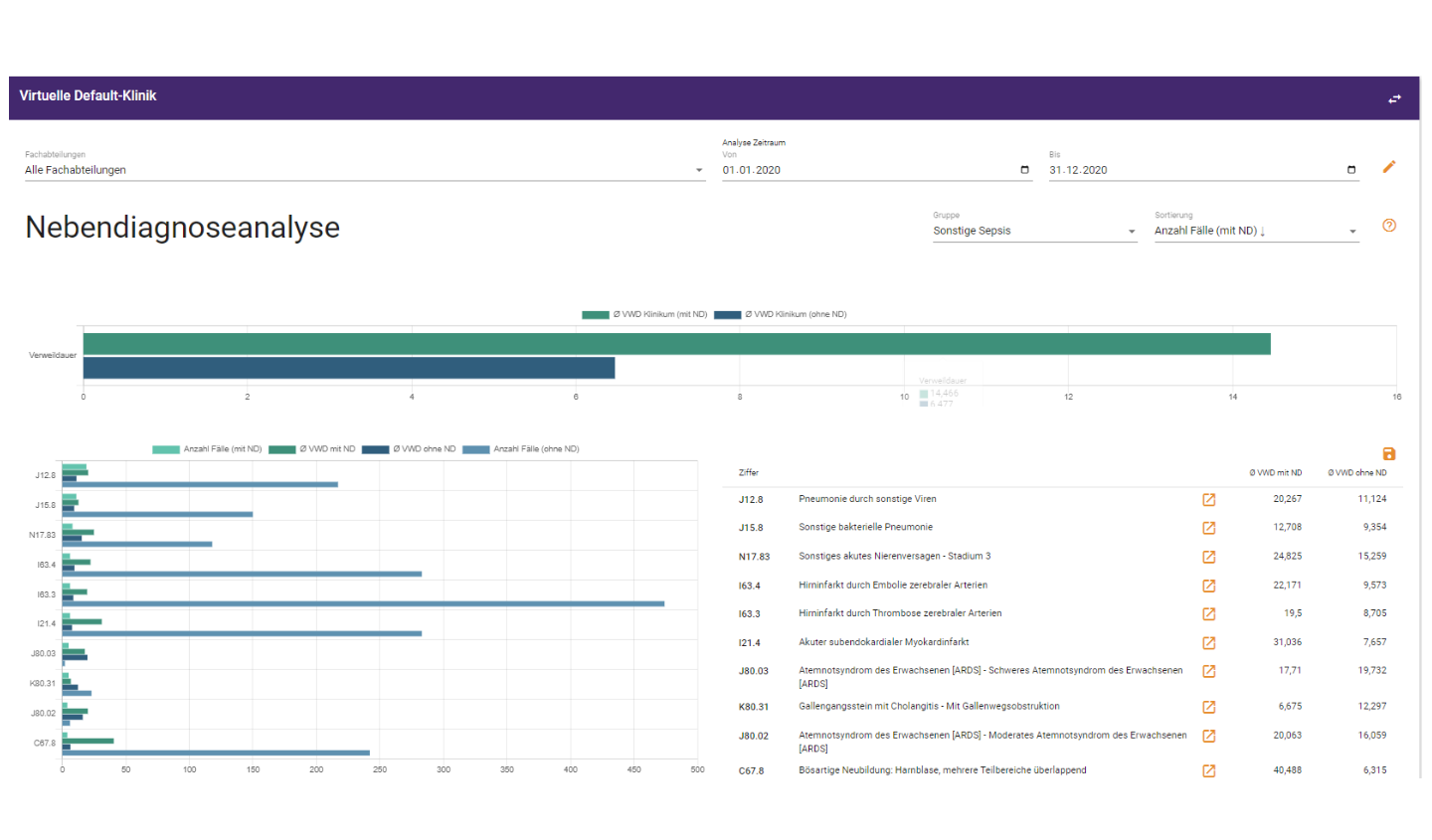Open details link icon for C67.8 row

point(1209,770)
